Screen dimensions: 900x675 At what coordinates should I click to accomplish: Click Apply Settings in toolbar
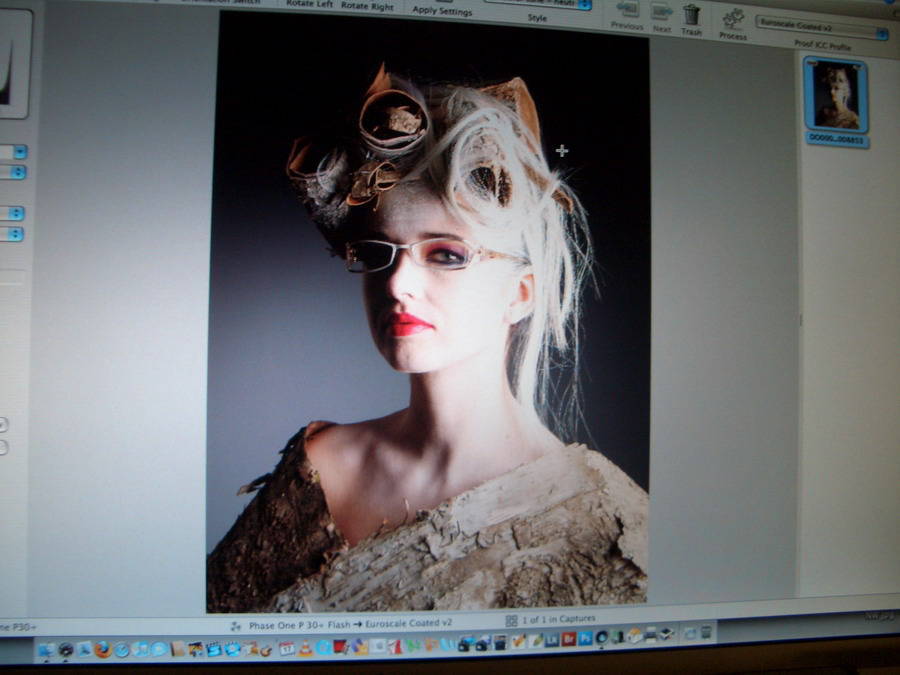click(443, 10)
